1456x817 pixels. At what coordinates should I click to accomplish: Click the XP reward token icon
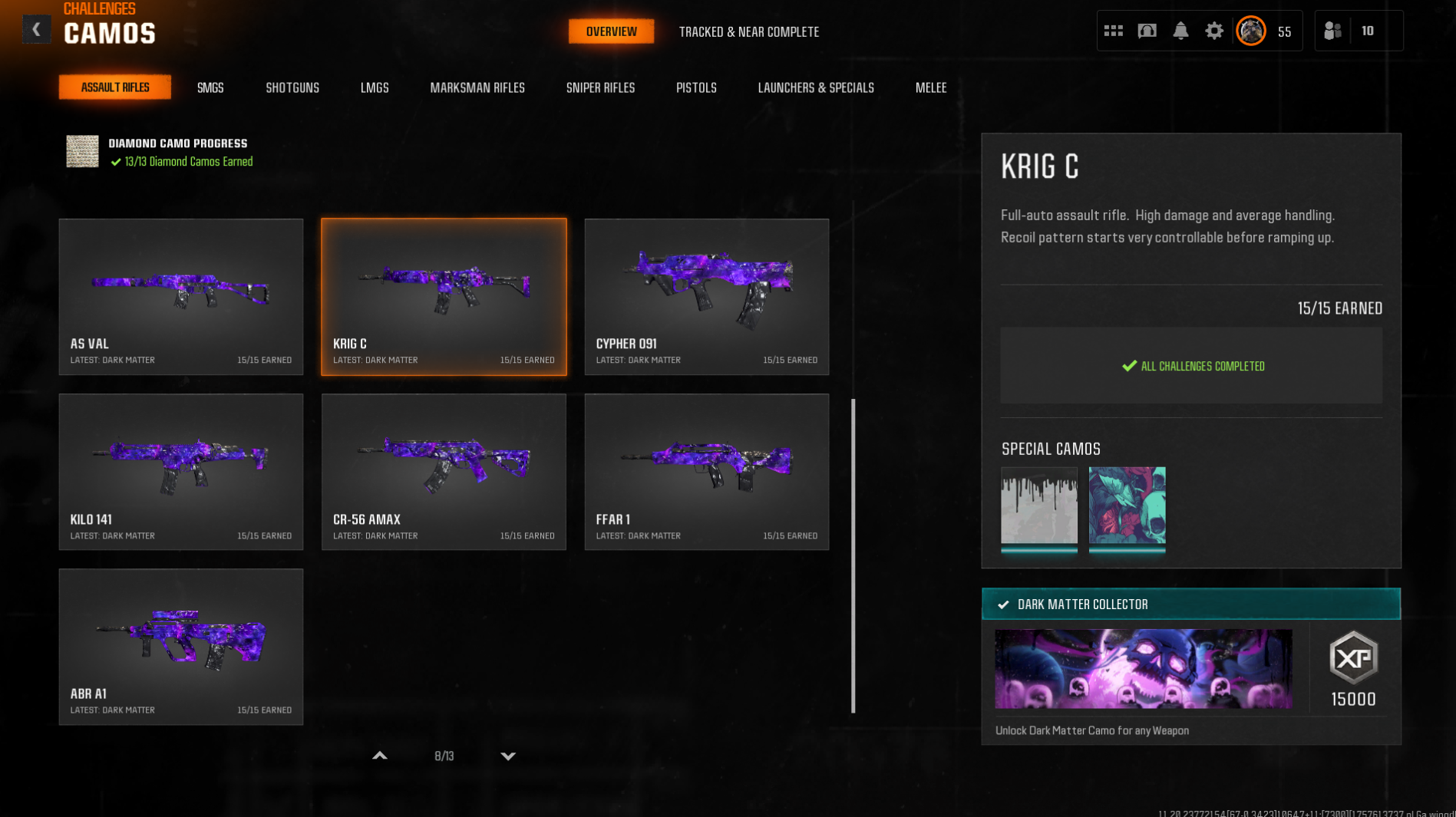[1353, 657]
